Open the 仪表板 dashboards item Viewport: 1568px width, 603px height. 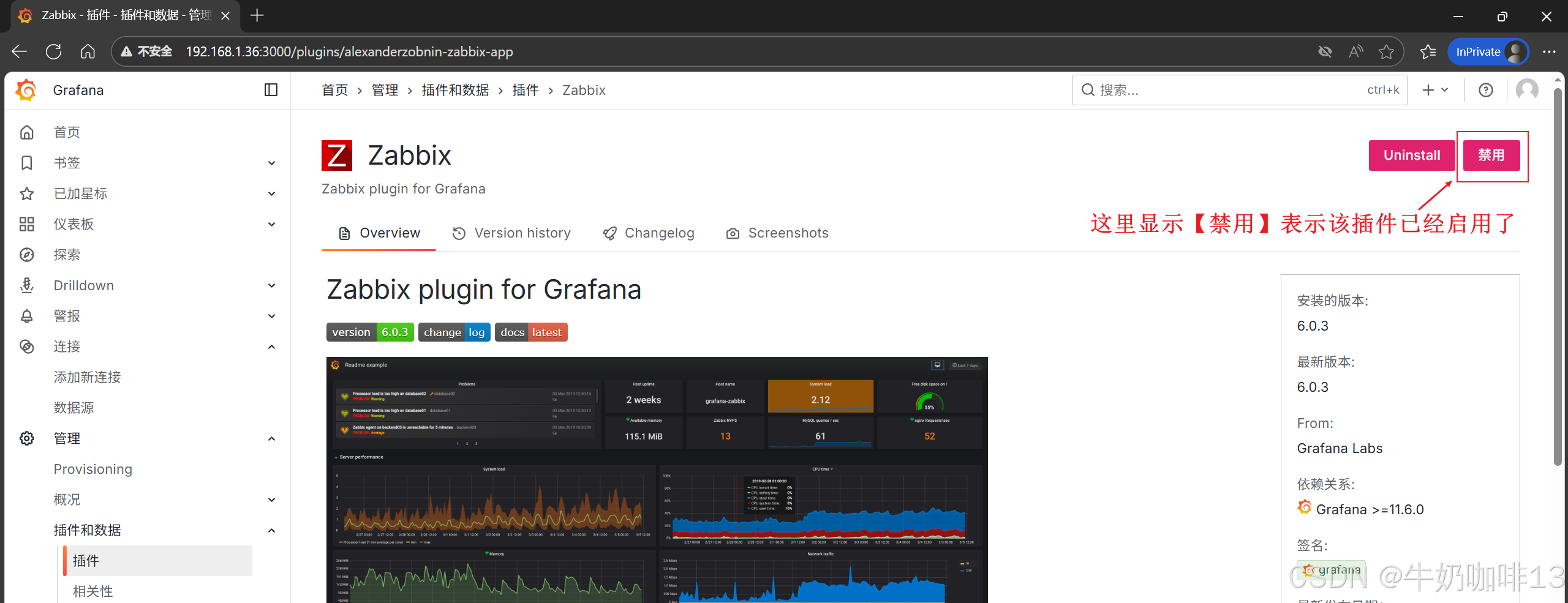tap(73, 224)
